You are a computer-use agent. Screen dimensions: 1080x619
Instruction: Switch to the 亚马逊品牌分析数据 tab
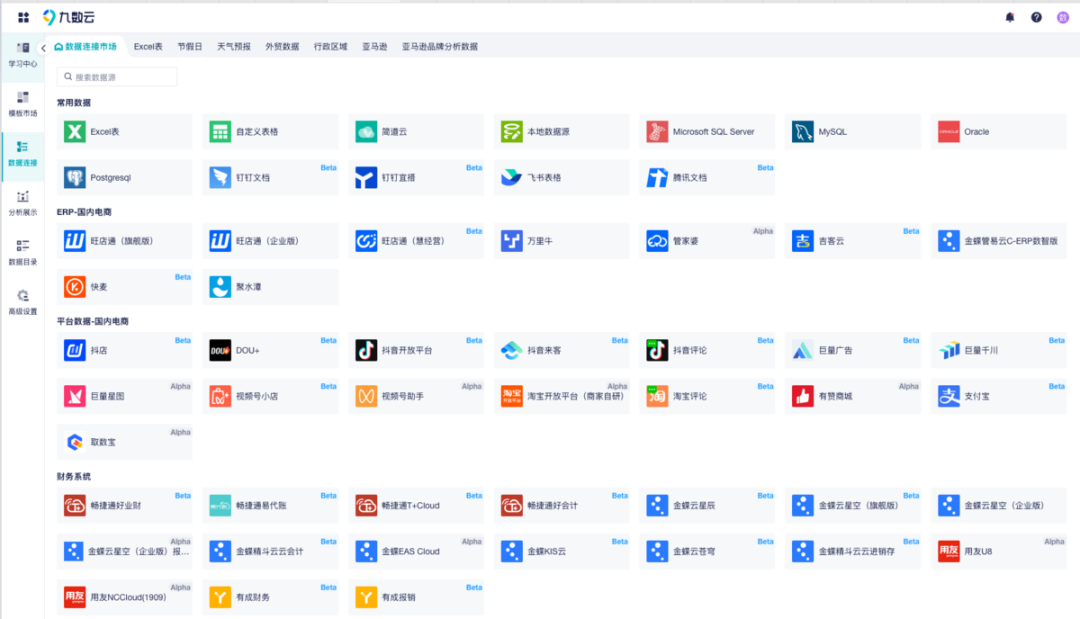[x=440, y=47]
